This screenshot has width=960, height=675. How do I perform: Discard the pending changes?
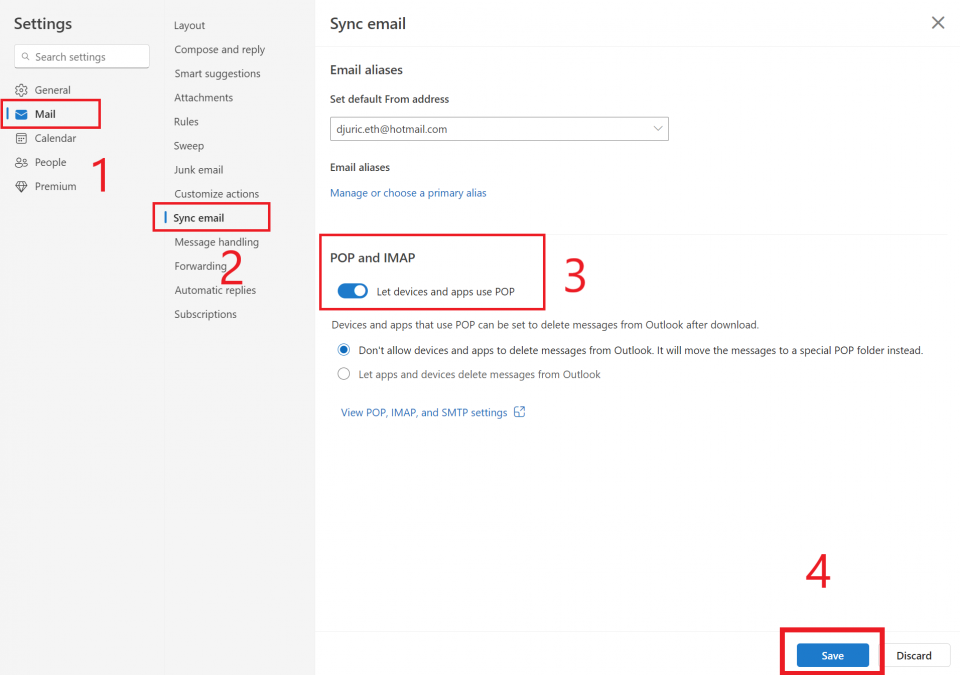tap(915, 655)
